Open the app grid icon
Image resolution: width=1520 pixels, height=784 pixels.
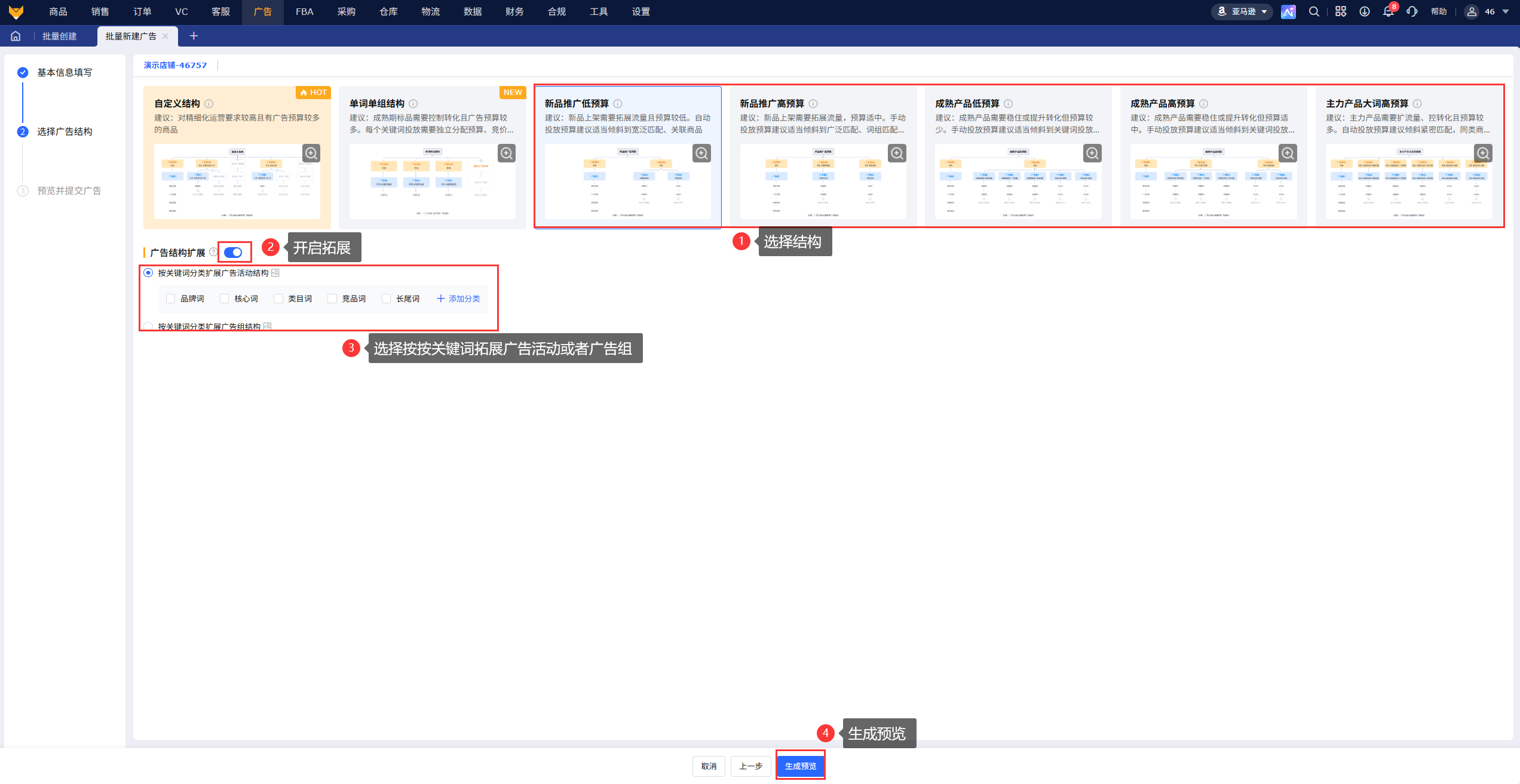tap(1341, 11)
